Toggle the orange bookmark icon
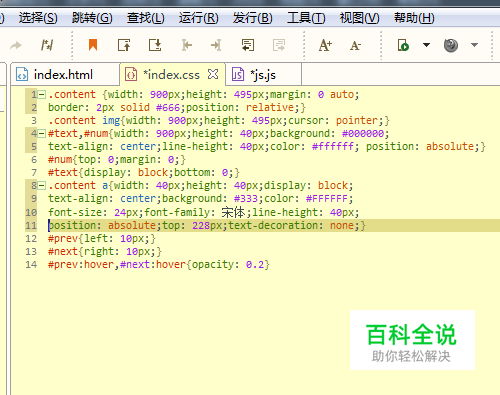The image size is (500, 395). pyautogui.click(x=93, y=45)
